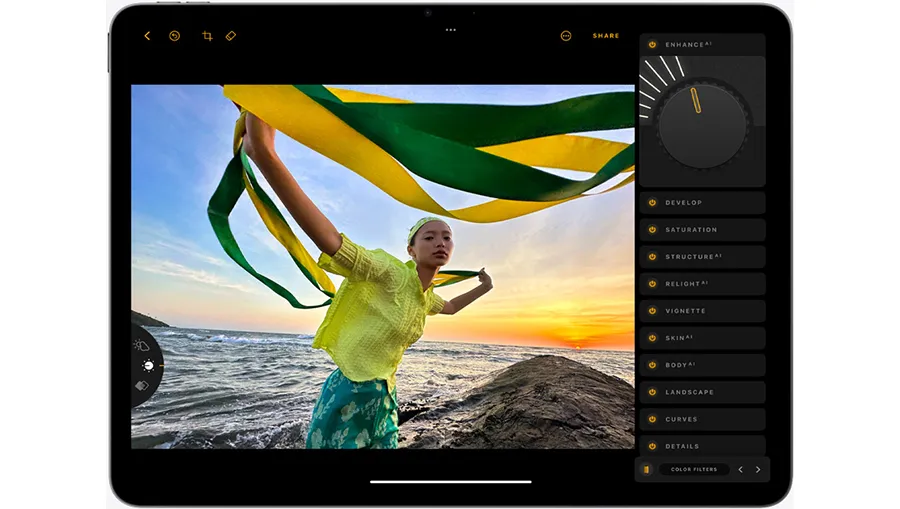Click the Enhance intensity dial knob

[x=702, y=125]
